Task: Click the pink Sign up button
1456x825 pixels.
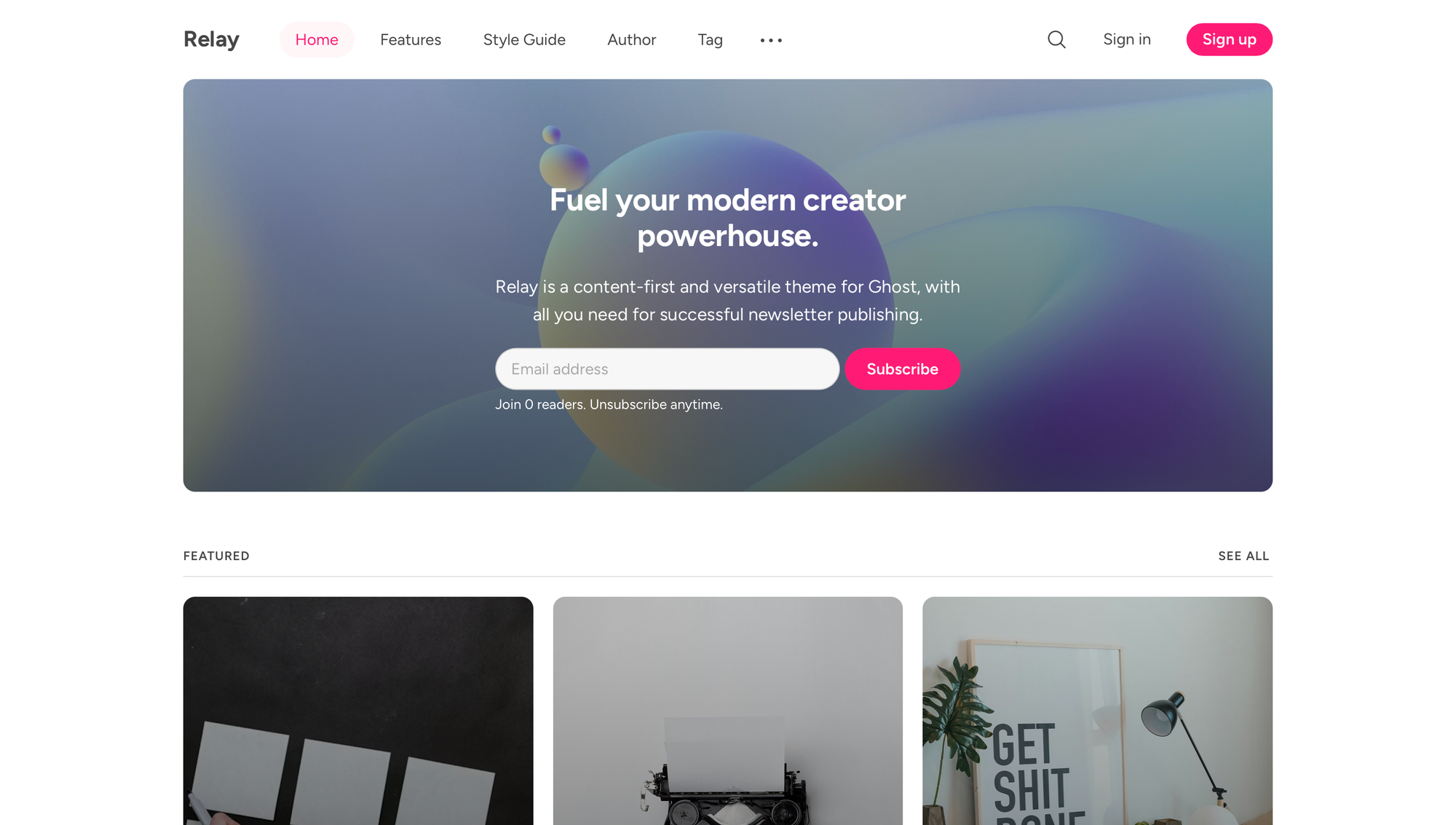Action: click(1229, 39)
